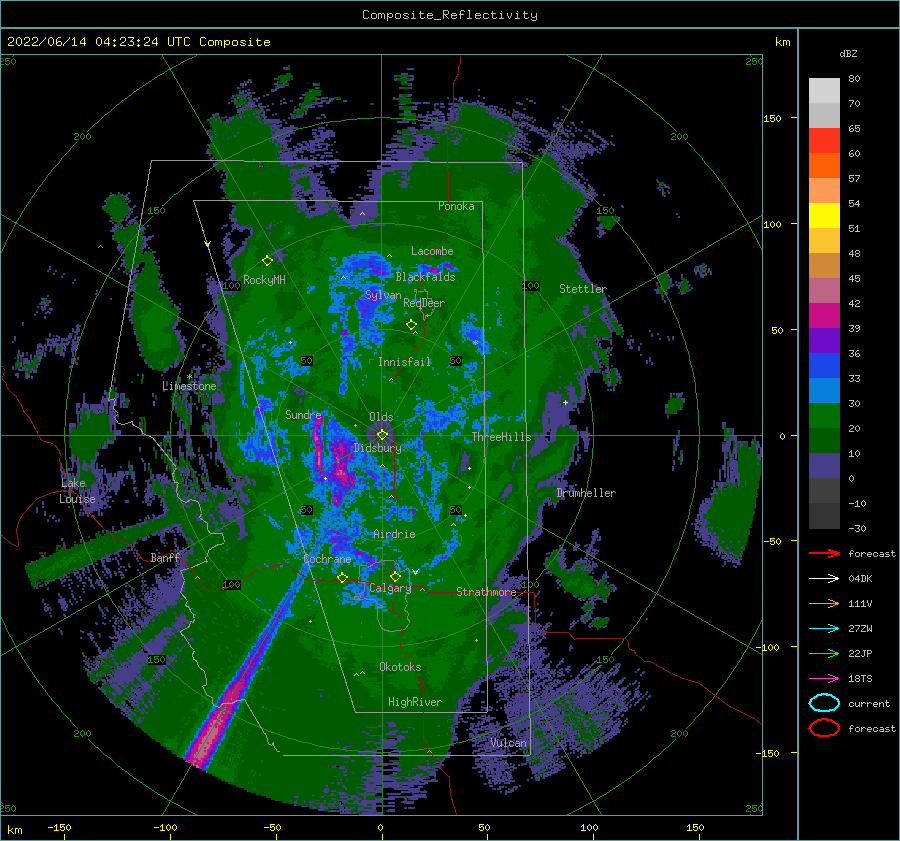Click the Airdrie label
Image resolution: width=900 pixels, height=841 pixels.
pos(394,534)
